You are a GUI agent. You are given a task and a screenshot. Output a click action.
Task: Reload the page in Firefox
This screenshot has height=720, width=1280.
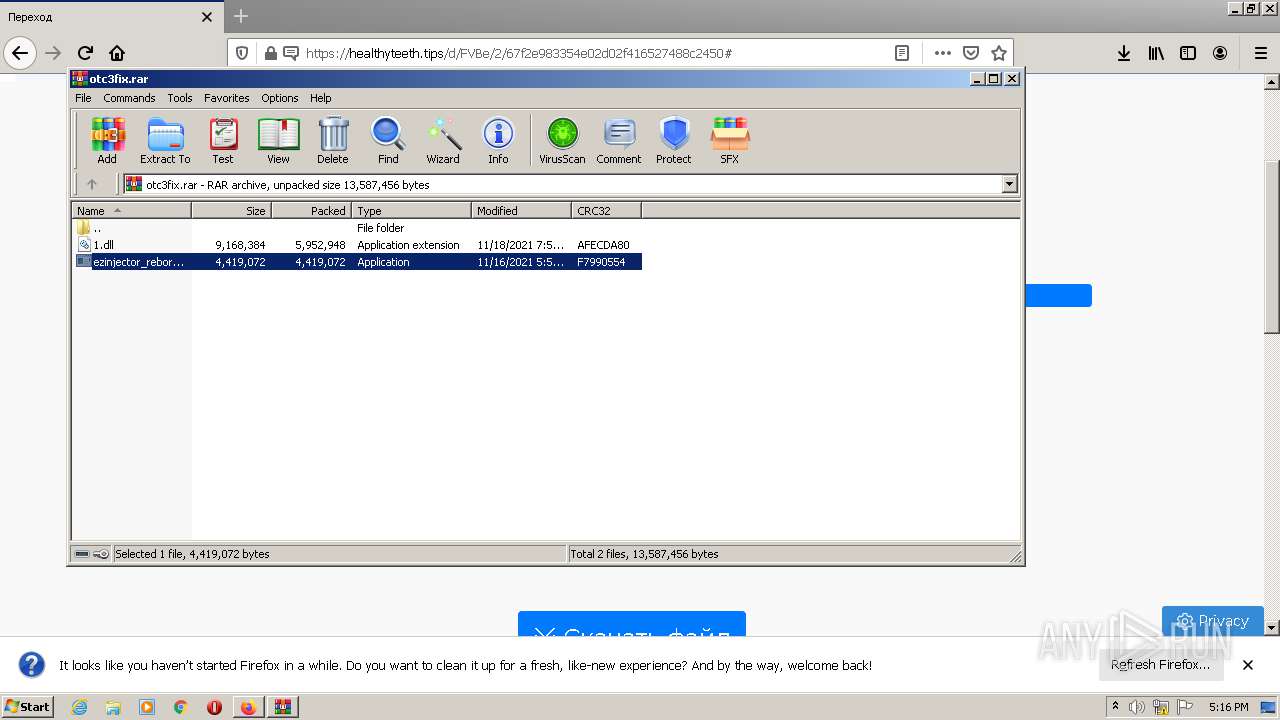pyautogui.click(x=85, y=53)
